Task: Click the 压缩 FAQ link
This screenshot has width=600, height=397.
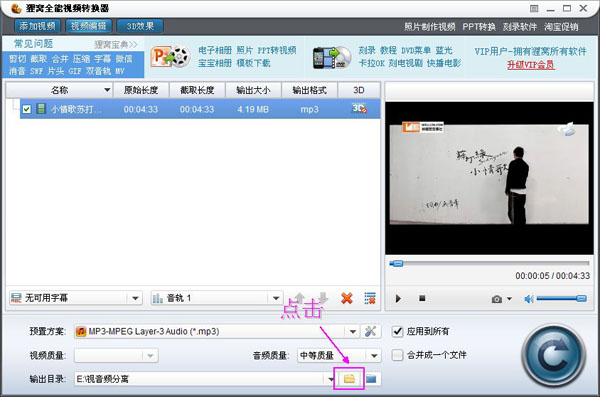Action: (x=82, y=59)
